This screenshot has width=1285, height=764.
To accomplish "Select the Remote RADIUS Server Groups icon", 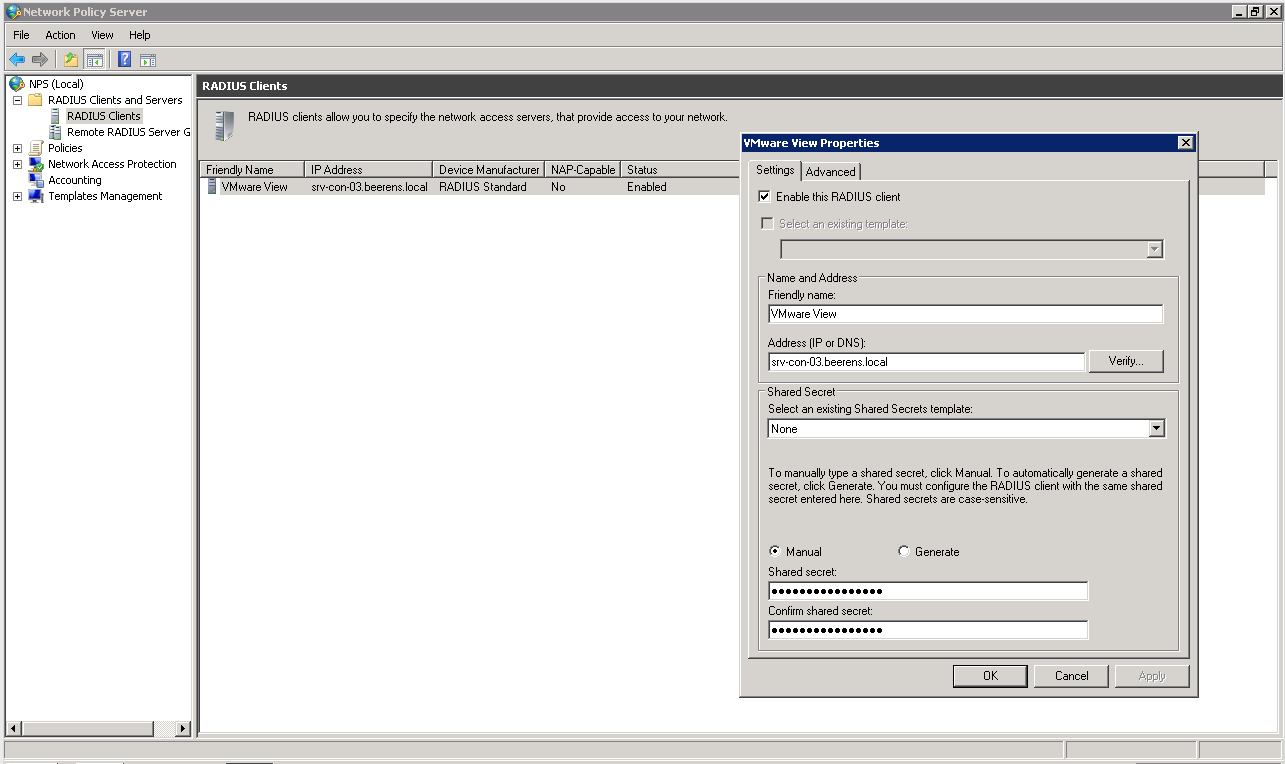I will tap(55, 132).
